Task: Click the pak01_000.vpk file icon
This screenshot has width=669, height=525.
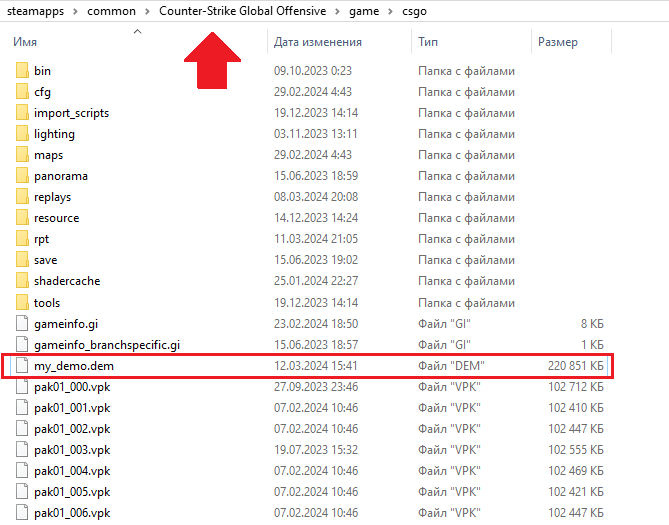Action: pos(22,386)
